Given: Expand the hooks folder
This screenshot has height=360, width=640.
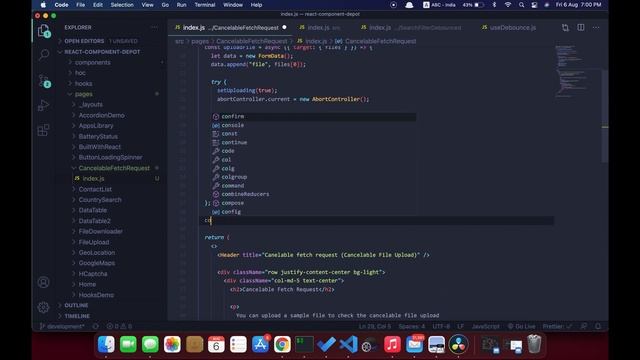Looking at the screenshot, I should click(83, 84).
